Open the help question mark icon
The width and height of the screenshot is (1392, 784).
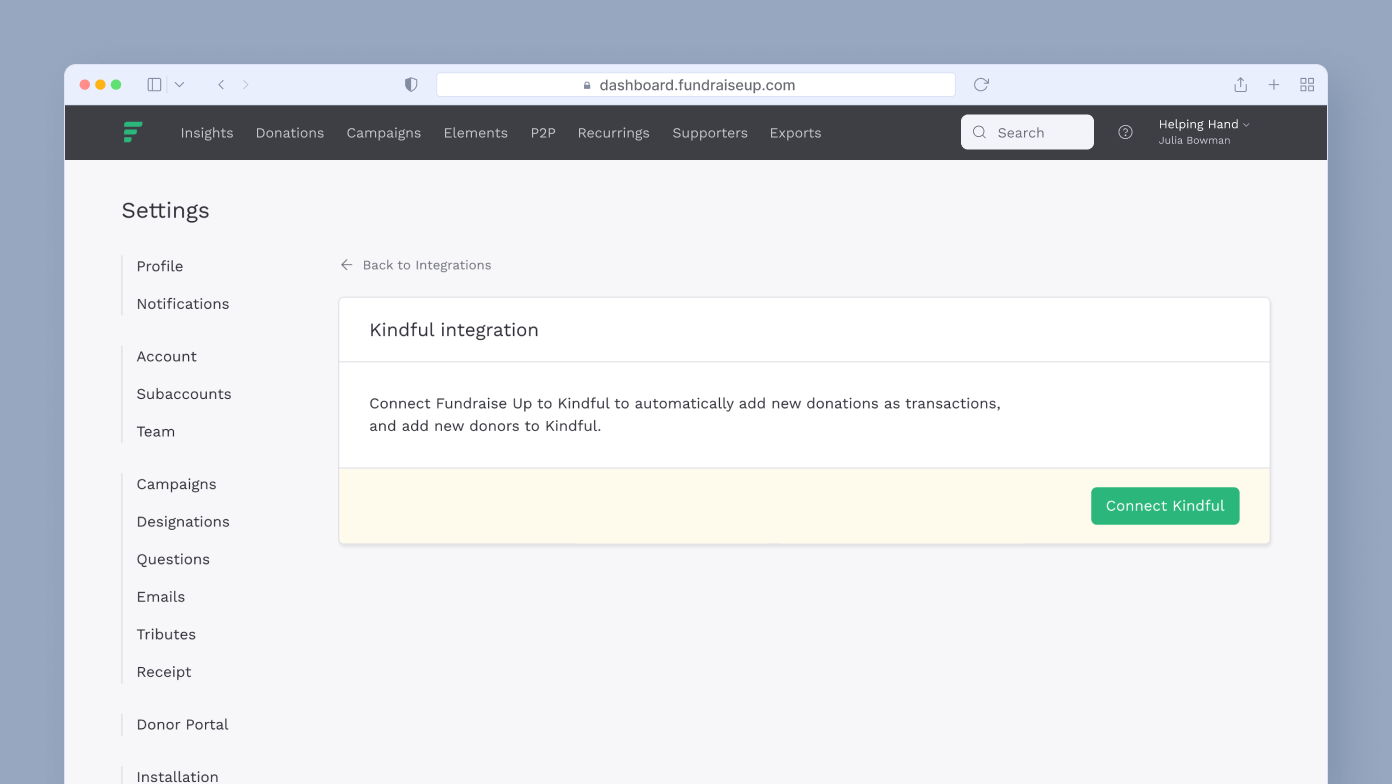1125,132
